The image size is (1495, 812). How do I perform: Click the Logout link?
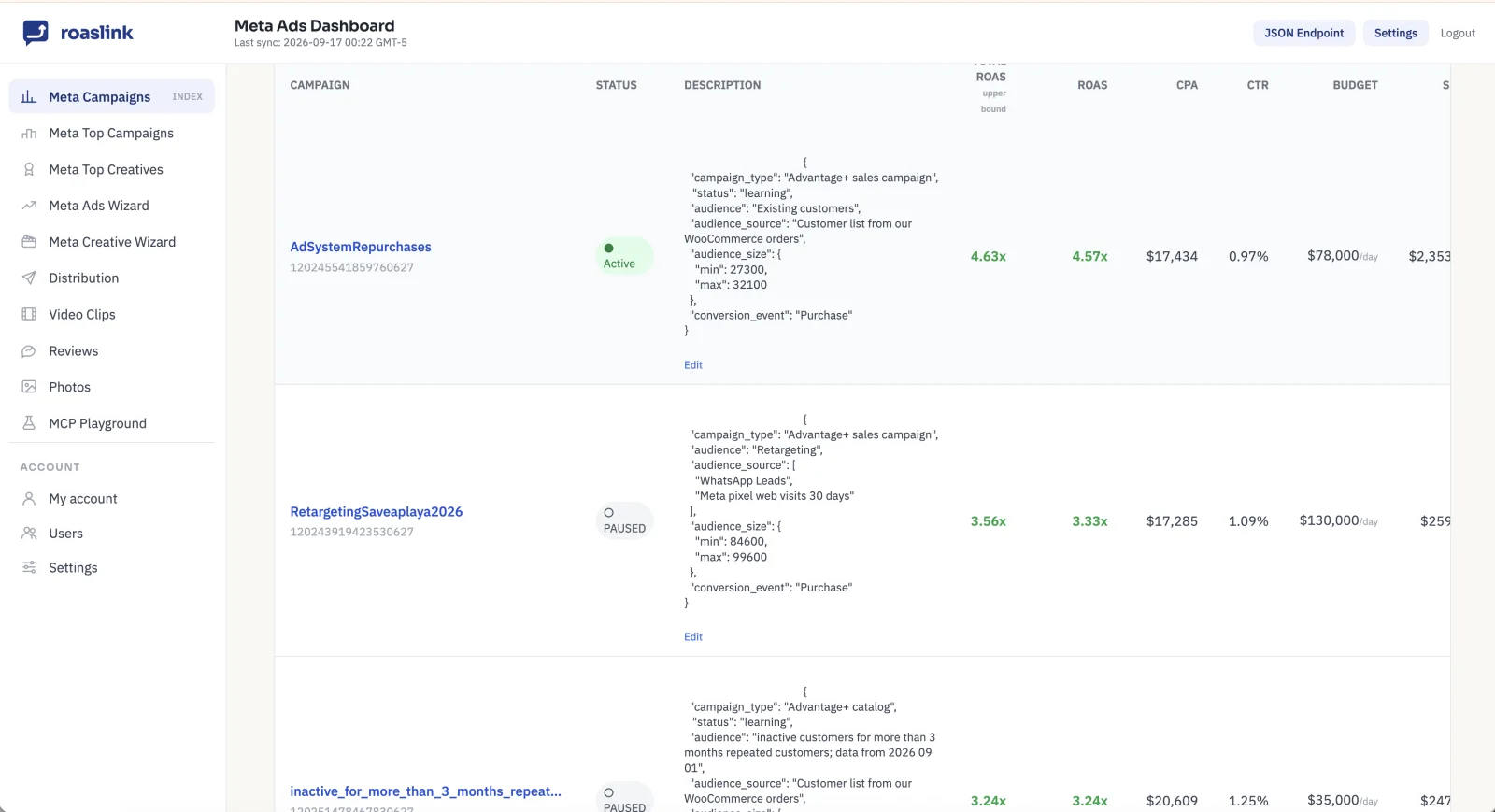pyautogui.click(x=1458, y=33)
